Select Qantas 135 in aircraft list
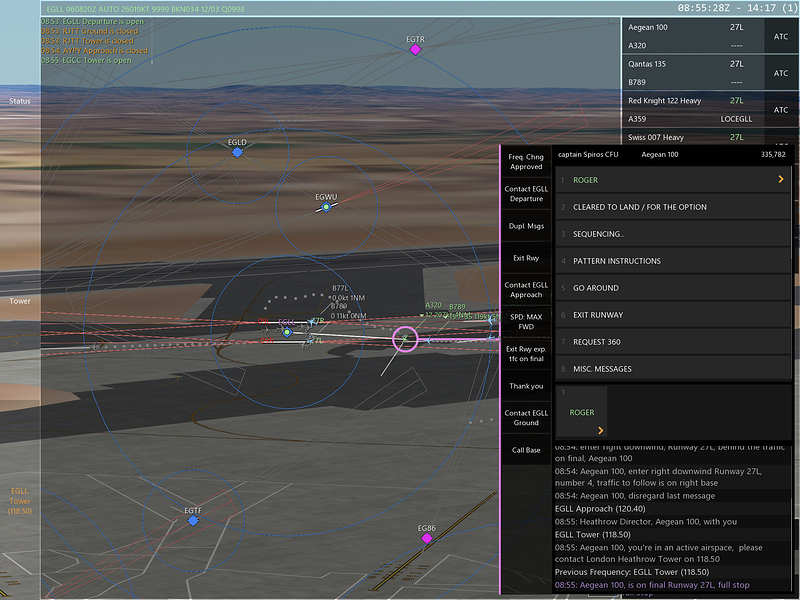The image size is (800, 600). point(692,73)
